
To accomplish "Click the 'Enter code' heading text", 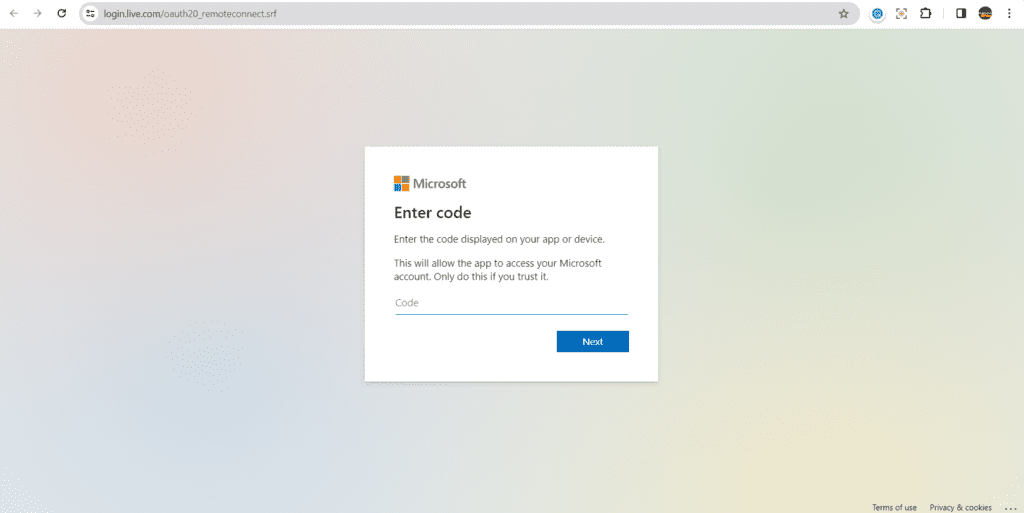I will [x=432, y=213].
